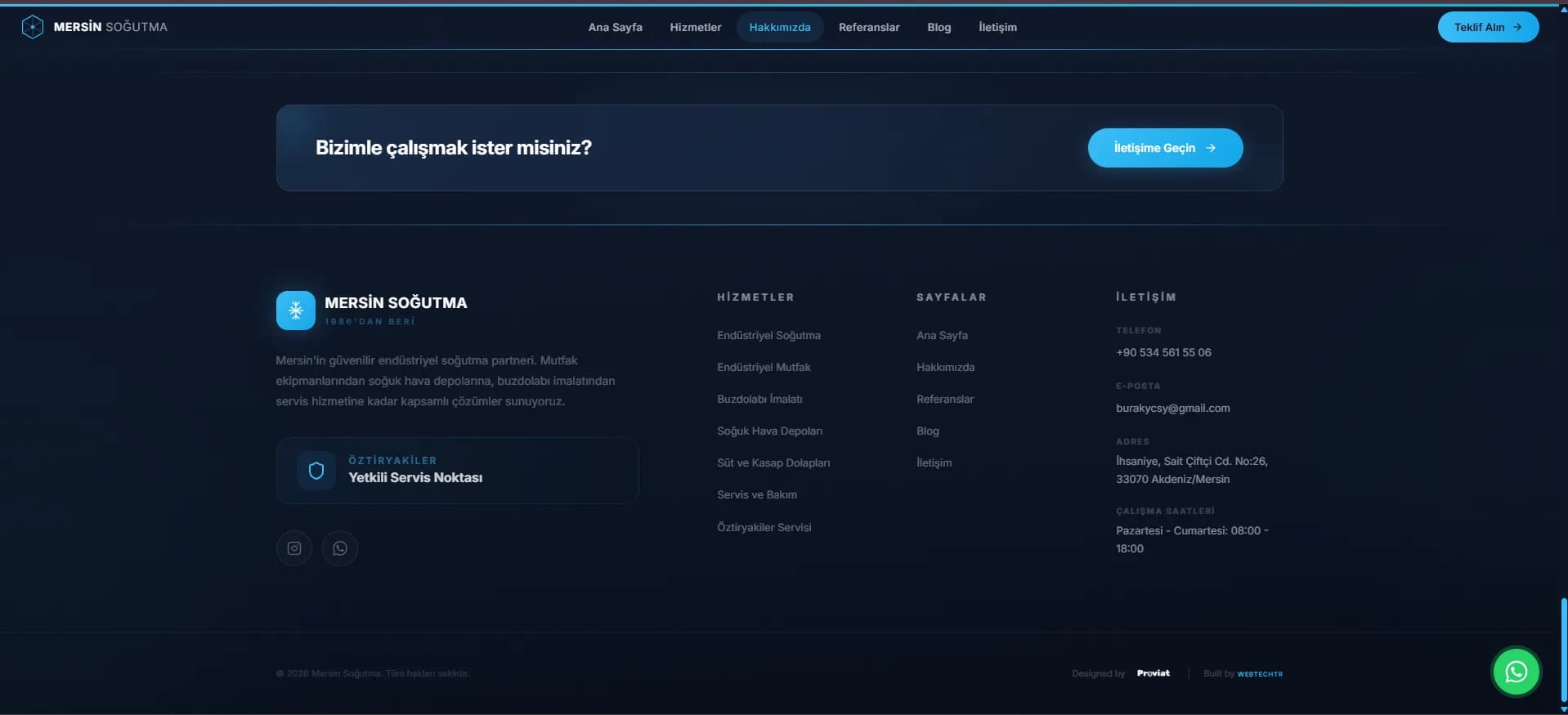The width and height of the screenshot is (1568, 715).
Task: Call the phone number +90 534 561 55 06
Action: [1164, 352]
